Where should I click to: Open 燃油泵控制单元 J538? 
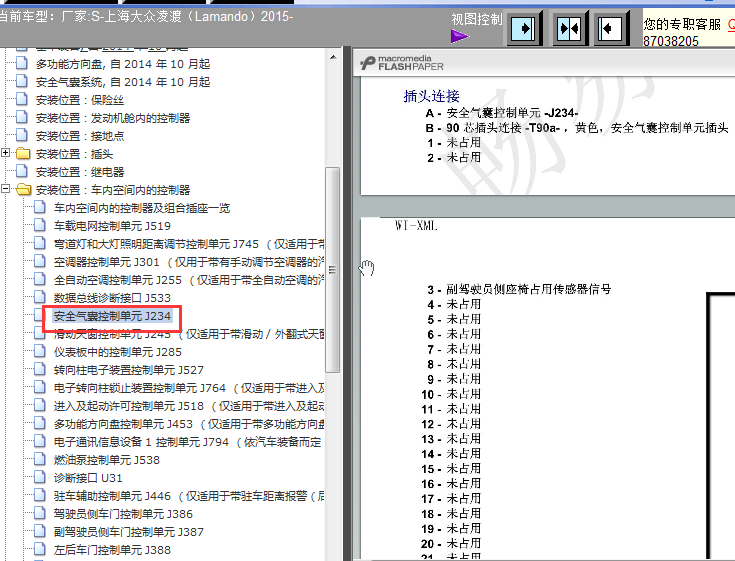coord(107,460)
